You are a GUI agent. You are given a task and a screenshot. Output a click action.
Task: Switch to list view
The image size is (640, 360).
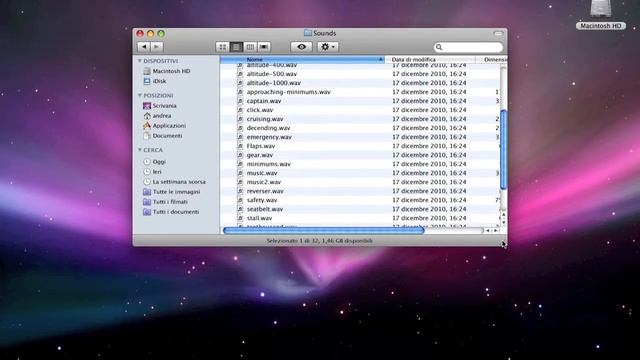[x=236, y=47]
